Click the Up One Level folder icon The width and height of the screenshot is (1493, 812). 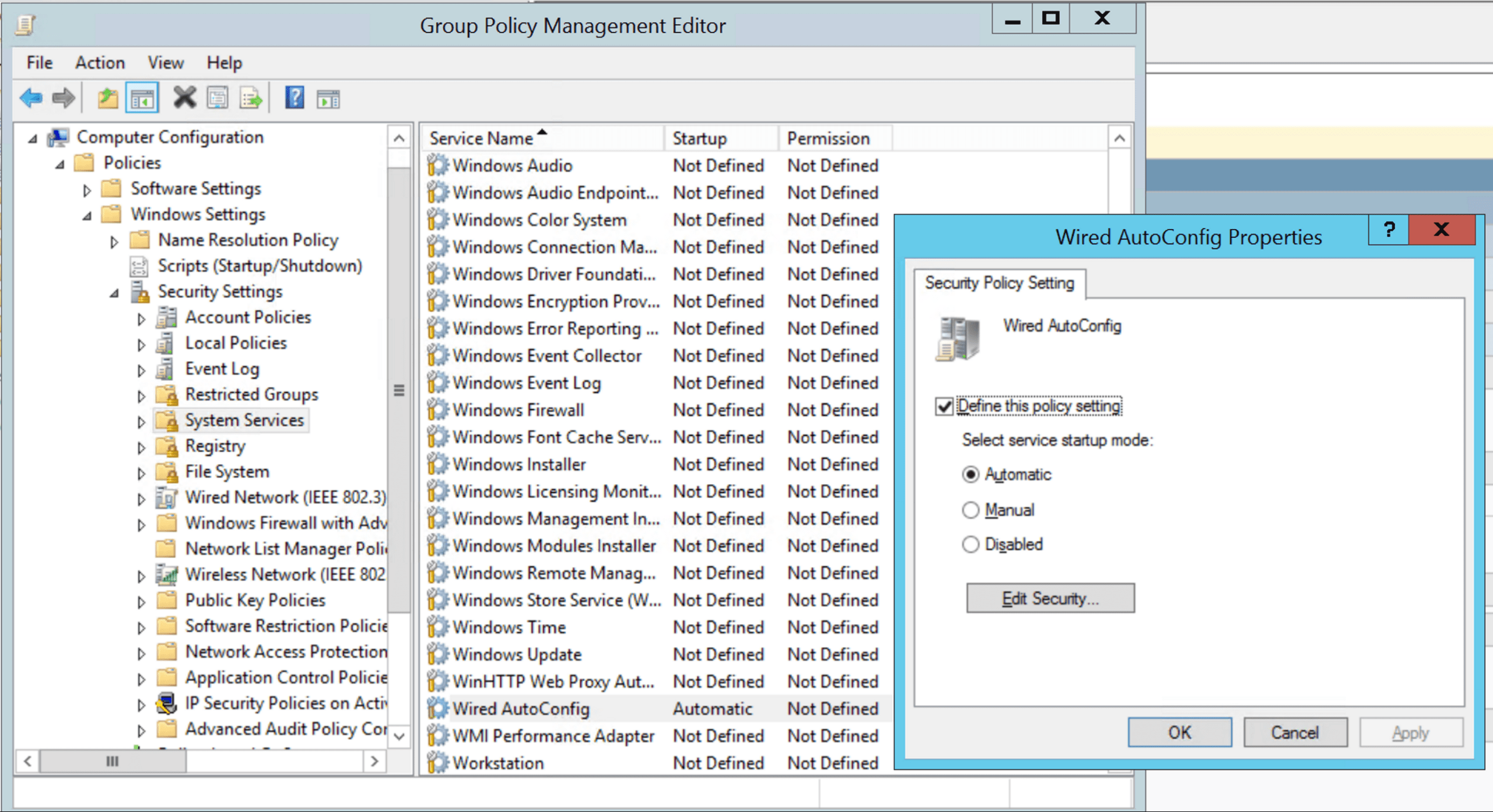(x=107, y=98)
